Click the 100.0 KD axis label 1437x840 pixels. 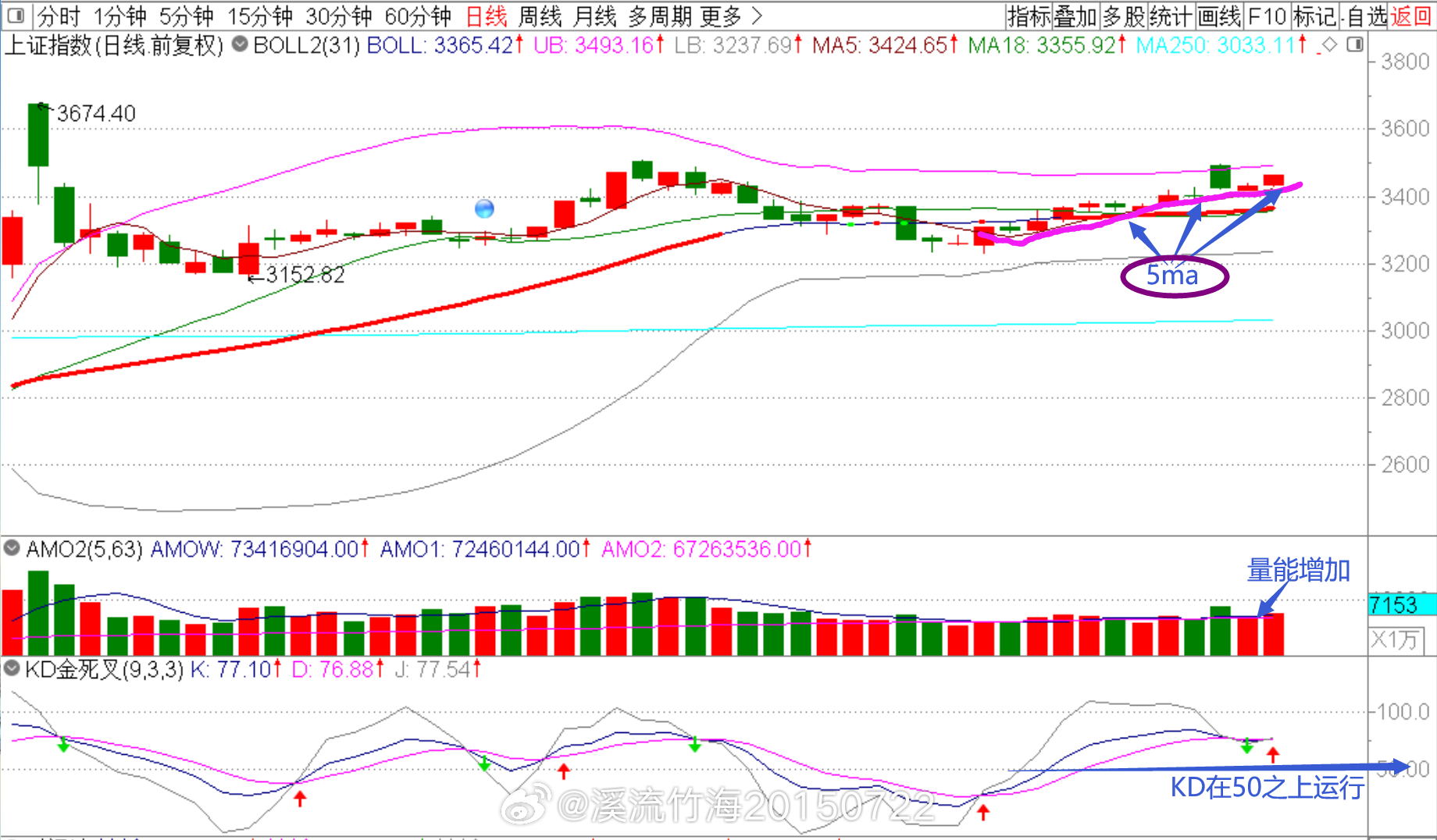1403,712
